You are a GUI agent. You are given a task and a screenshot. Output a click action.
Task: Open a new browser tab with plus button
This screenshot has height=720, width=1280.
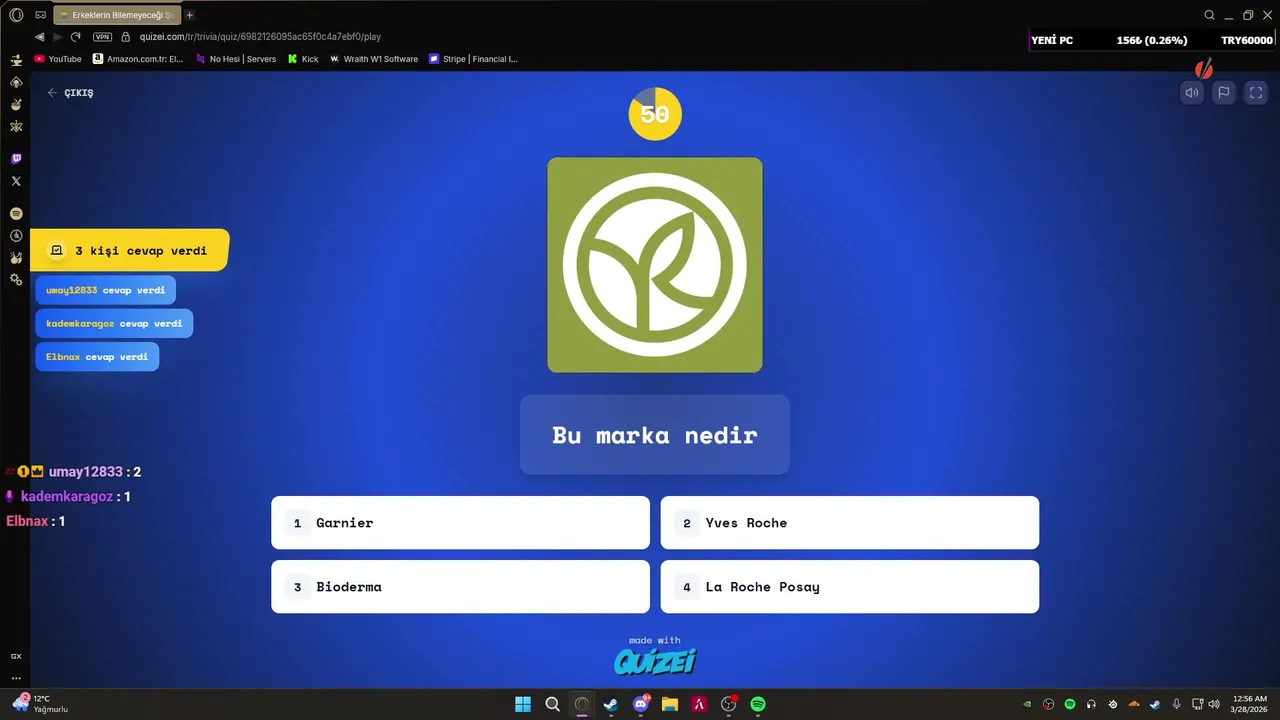click(x=190, y=15)
